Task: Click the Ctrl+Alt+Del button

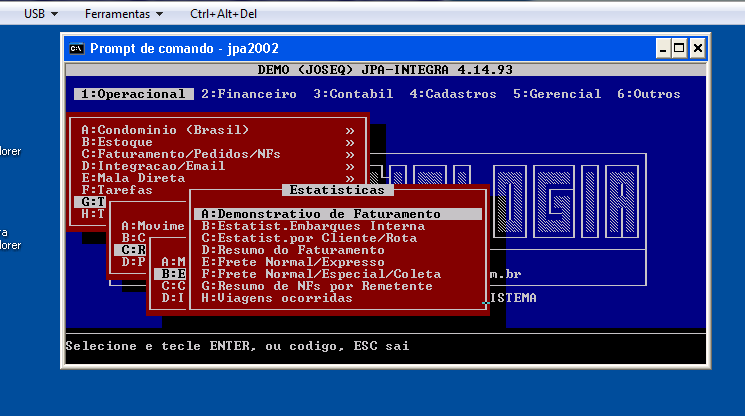Action: [223, 14]
